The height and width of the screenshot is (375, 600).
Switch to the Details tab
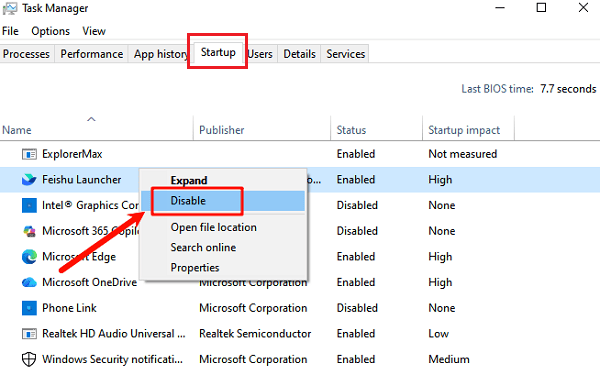(x=300, y=54)
